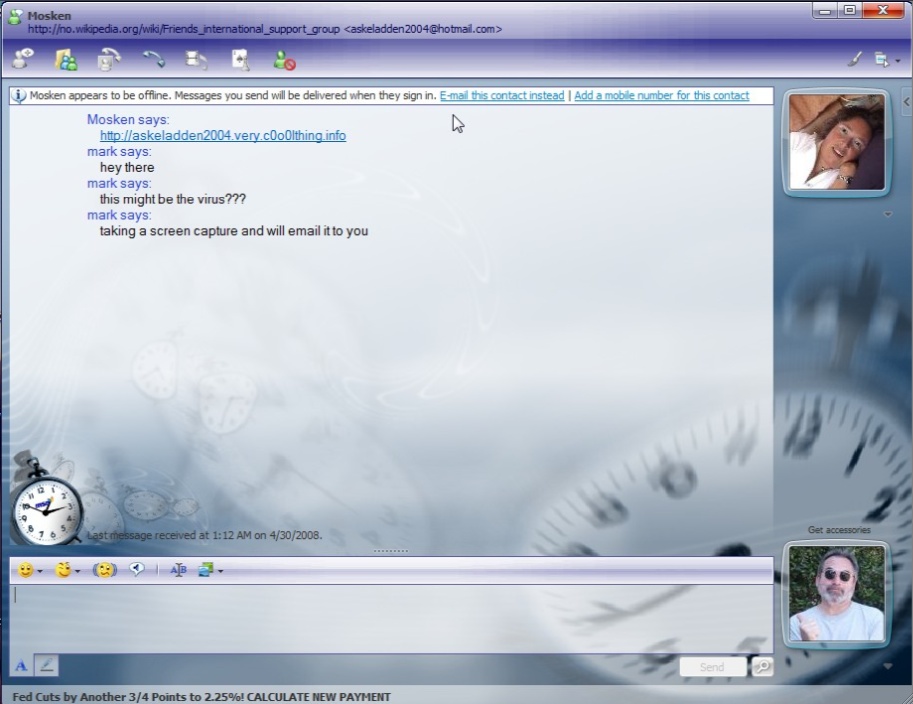Viewport: 913px width, 704px height.
Task: Switch to handwriting mode pen icon
Action: coord(46,665)
